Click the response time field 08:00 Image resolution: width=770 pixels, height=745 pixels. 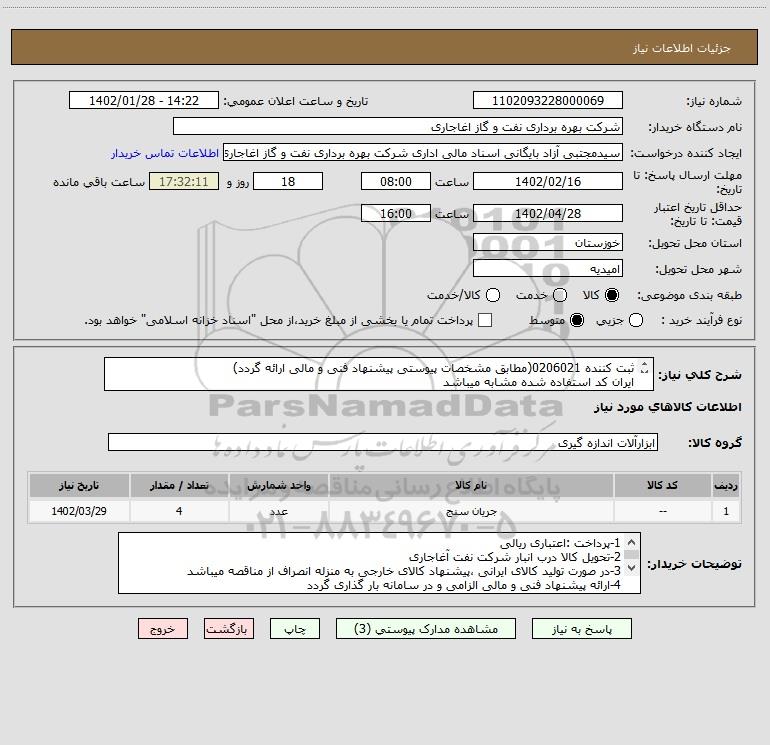pos(396,181)
